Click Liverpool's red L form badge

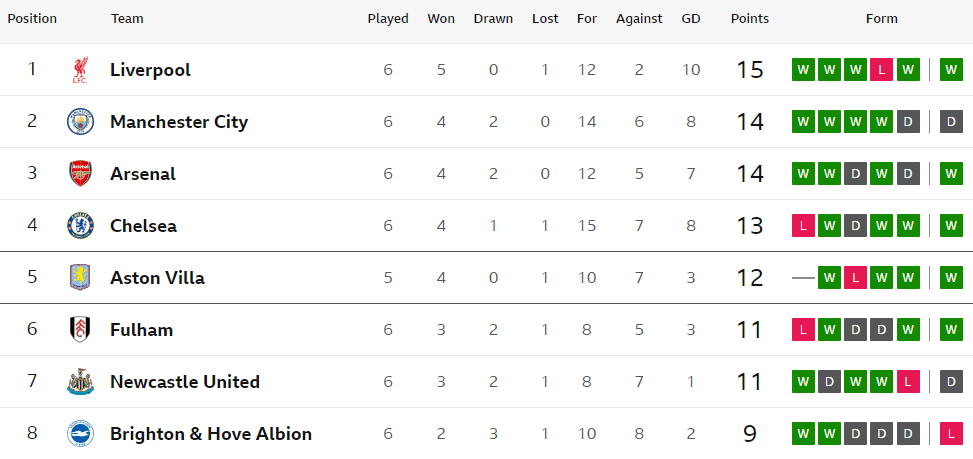pos(881,69)
